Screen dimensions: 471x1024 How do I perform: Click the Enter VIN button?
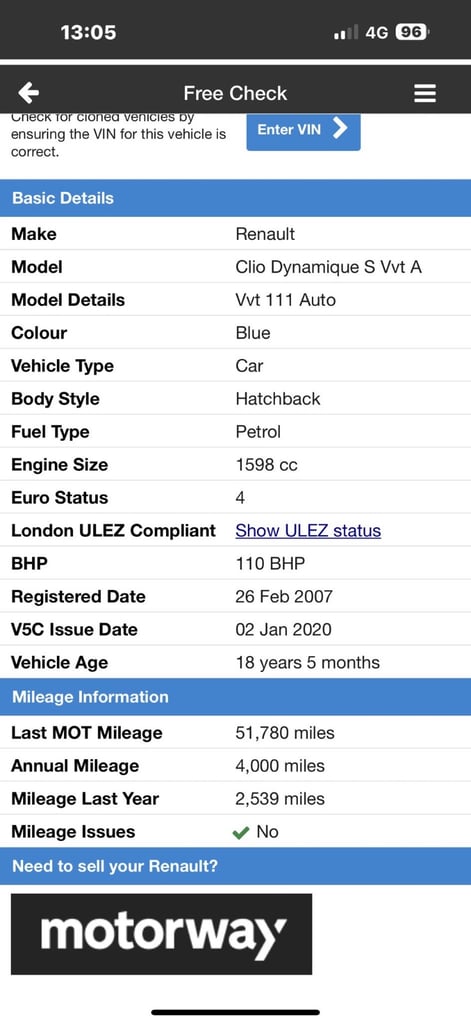click(x=303, y=131)
